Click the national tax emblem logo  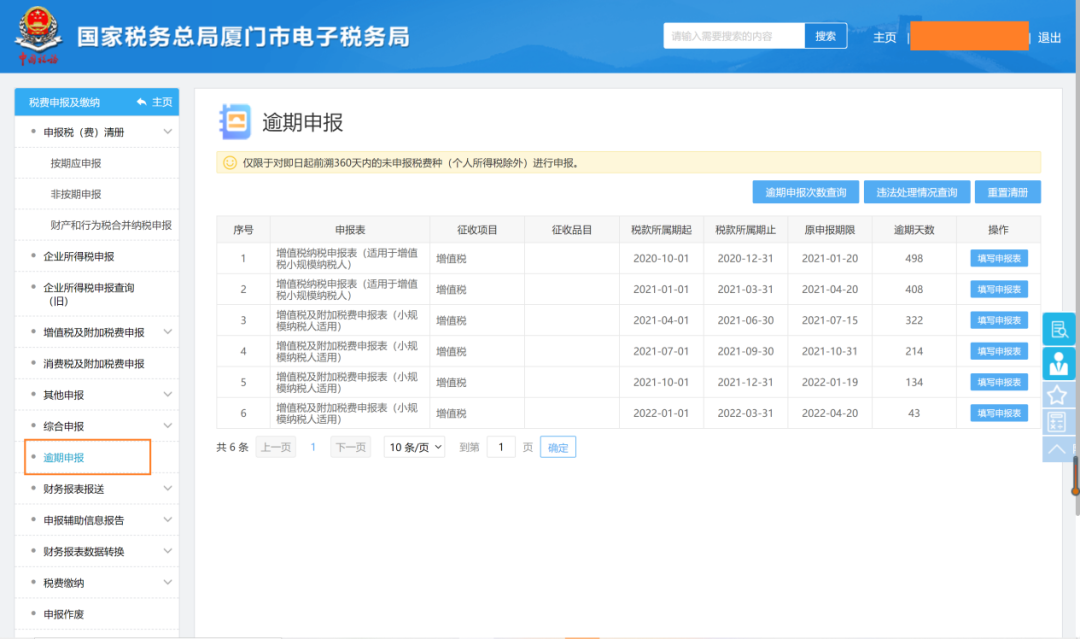[x=39, y=36]
